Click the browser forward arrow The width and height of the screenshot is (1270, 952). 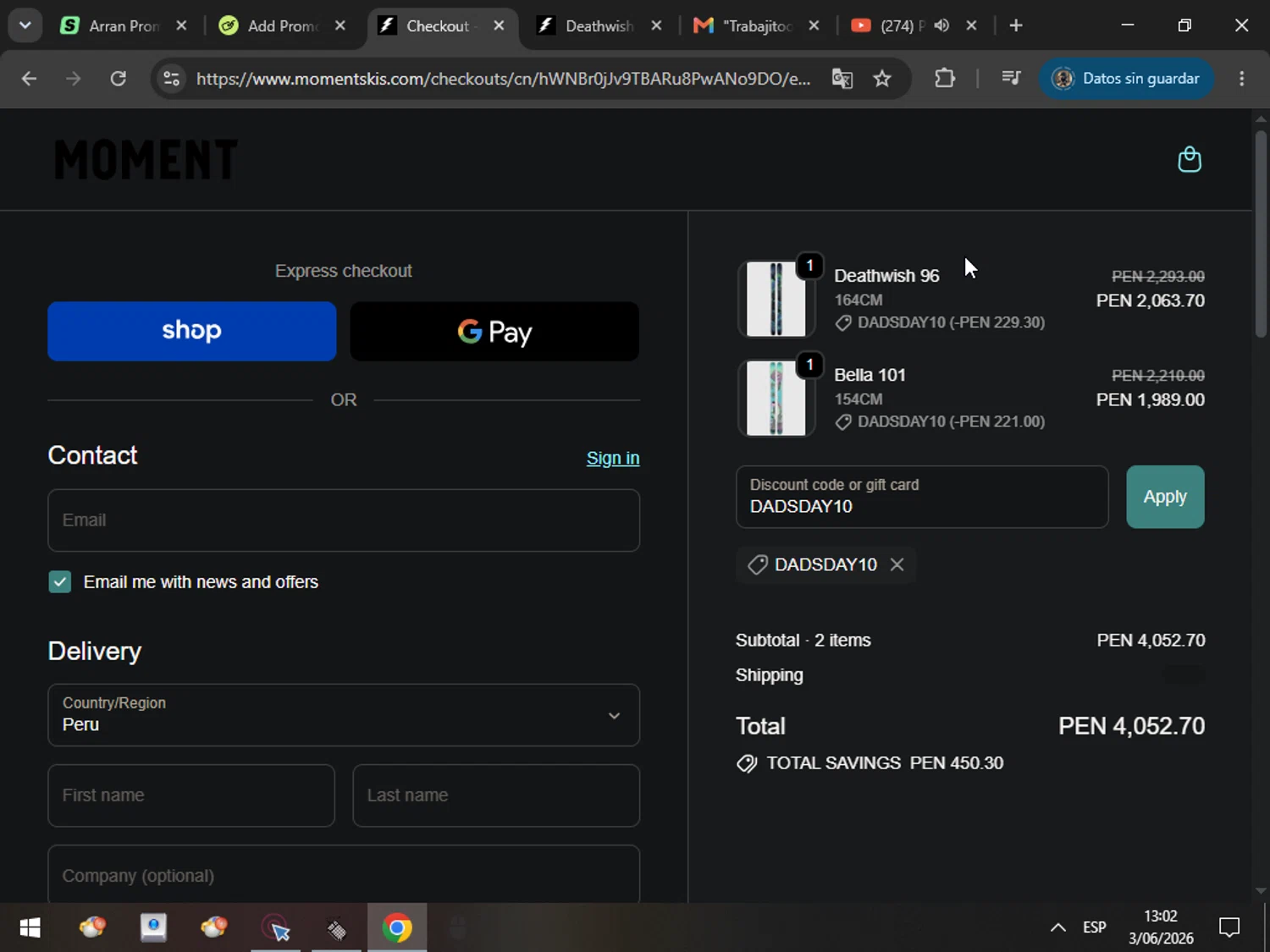(74, 79)
